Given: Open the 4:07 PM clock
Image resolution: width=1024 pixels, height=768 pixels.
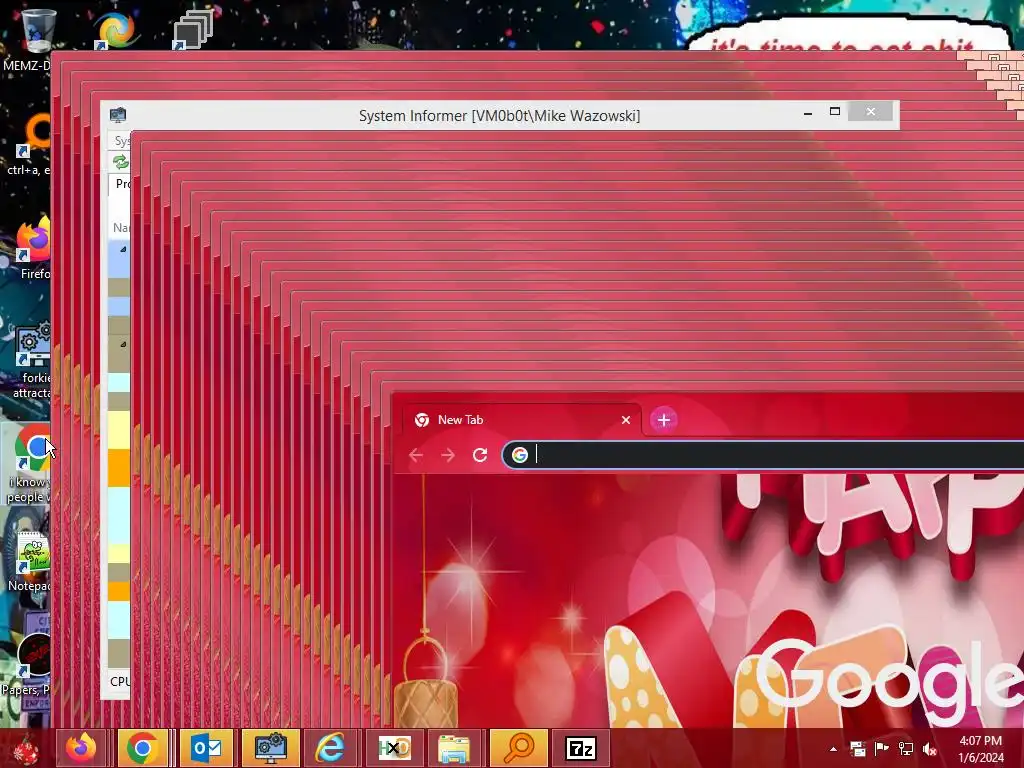Looking at the screenshot, I should click(x=980, y=749).
